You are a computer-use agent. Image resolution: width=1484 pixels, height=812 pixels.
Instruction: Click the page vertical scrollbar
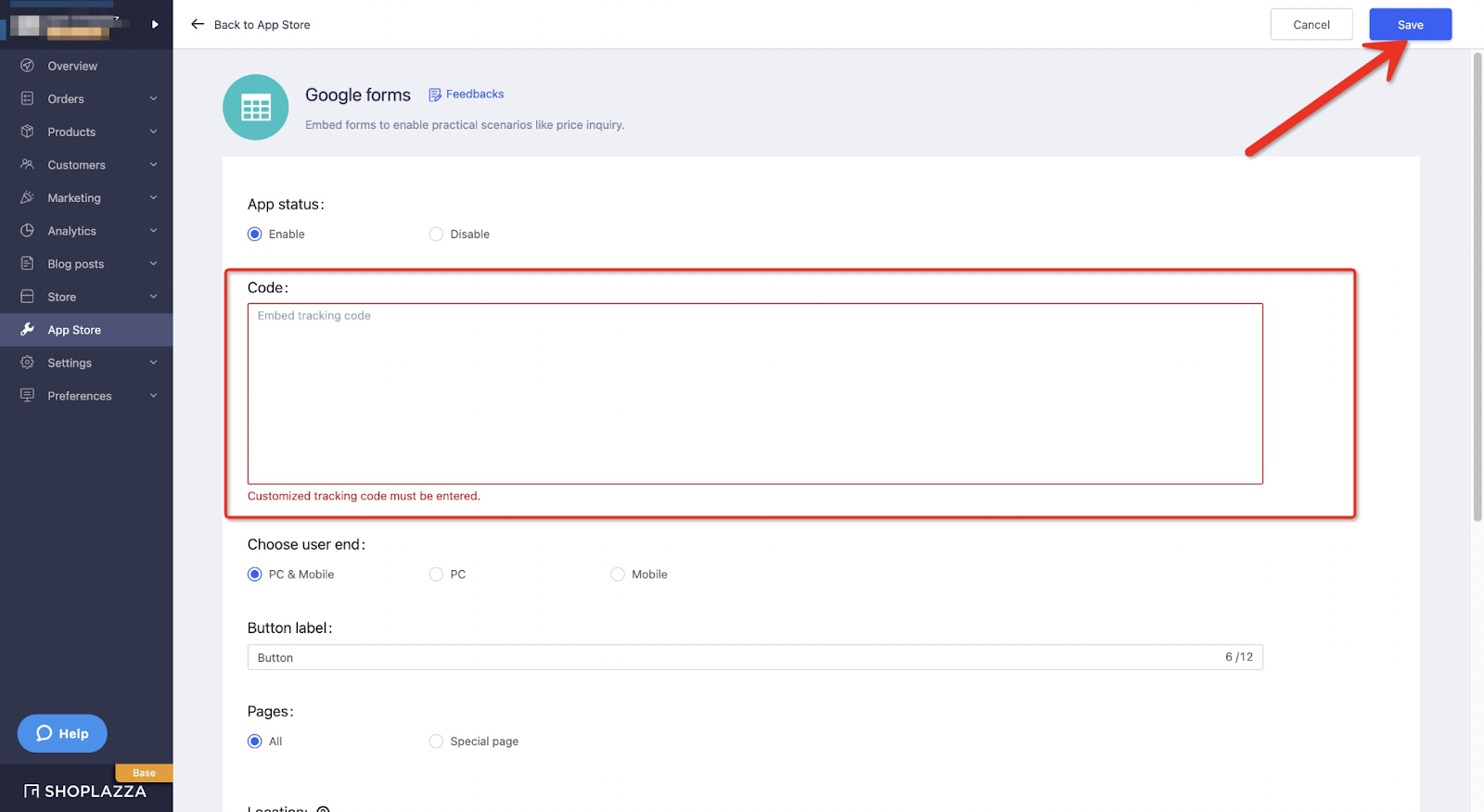pyautogui.click(x=1478, y=287)
